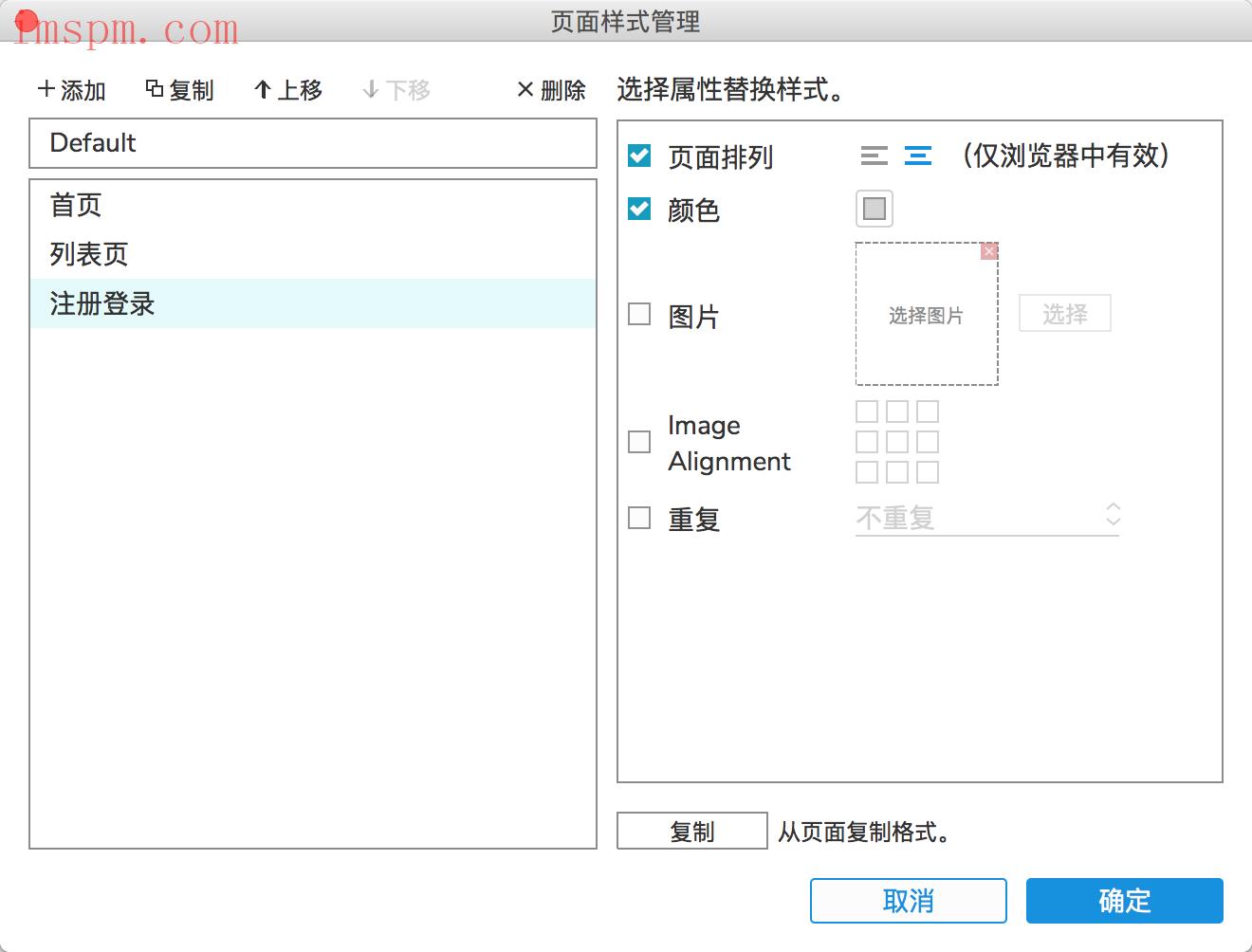This screenshot has height=952, width=1252.
Task: Click the 取消 cancel button
Action: 909,901
